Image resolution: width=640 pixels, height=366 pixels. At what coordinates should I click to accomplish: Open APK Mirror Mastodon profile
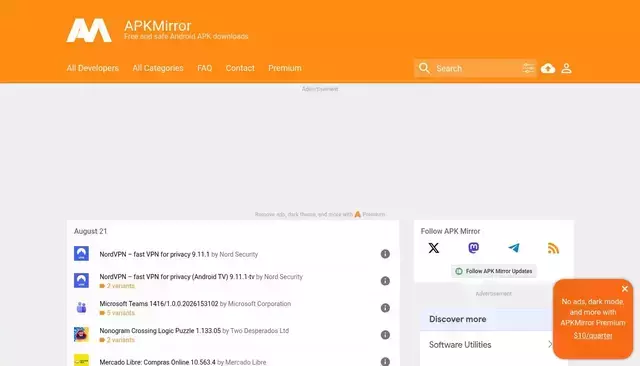click(x=473, y=248)
